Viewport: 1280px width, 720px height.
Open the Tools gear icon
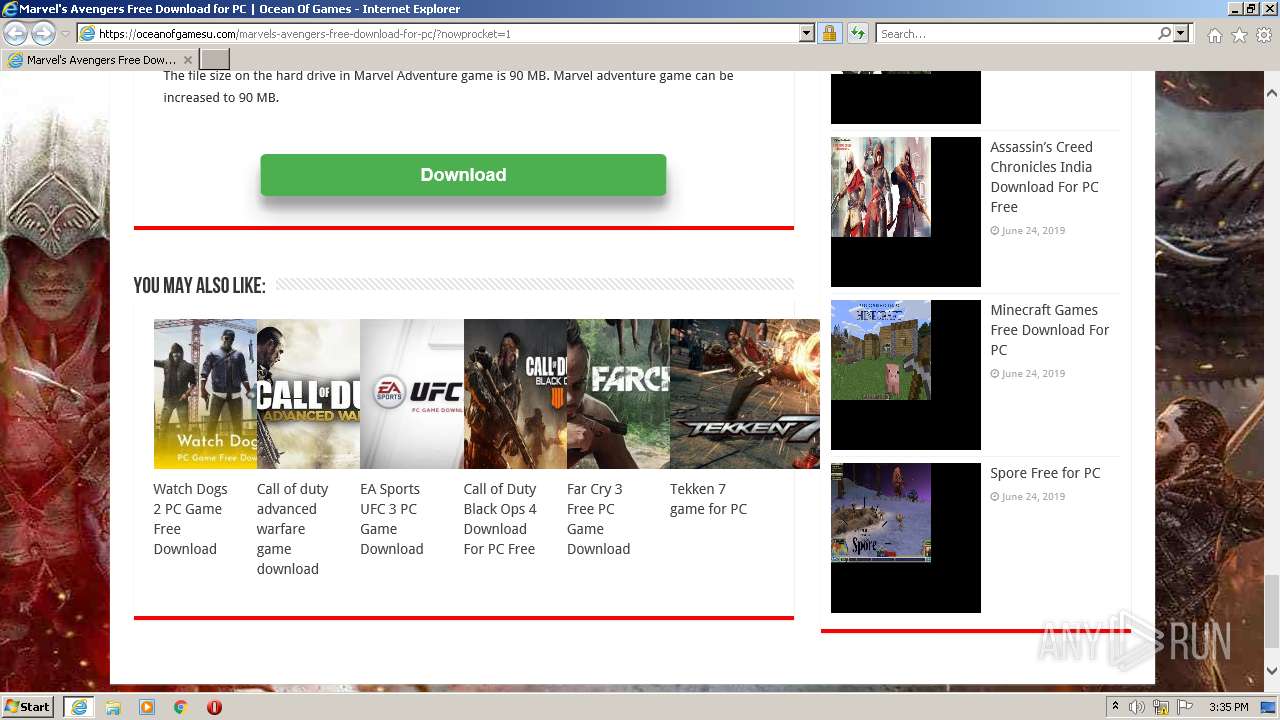pyautogui.click(x=1264, y=35)
